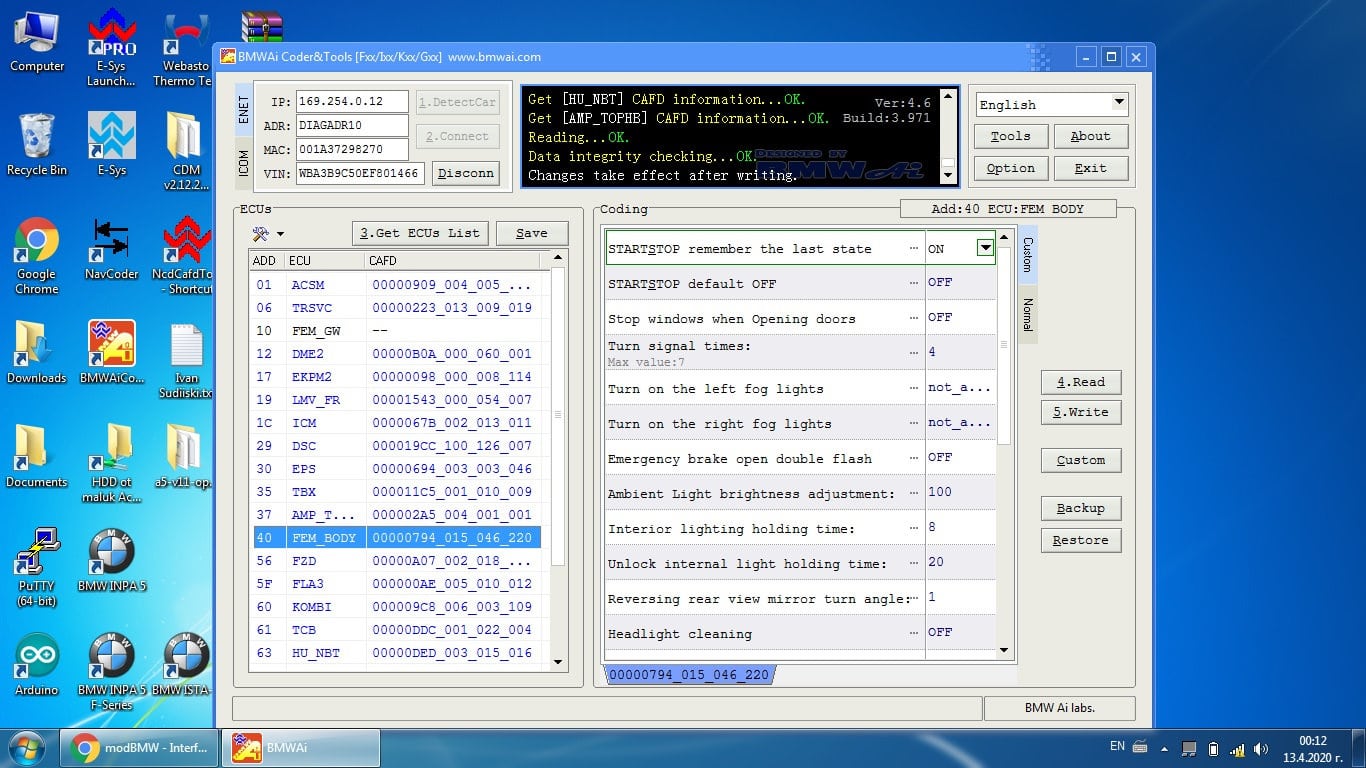This screenshot has width=1366, height=768.
Task: Launch BMWAiCoder from the desktop
Action: [110, 340]
